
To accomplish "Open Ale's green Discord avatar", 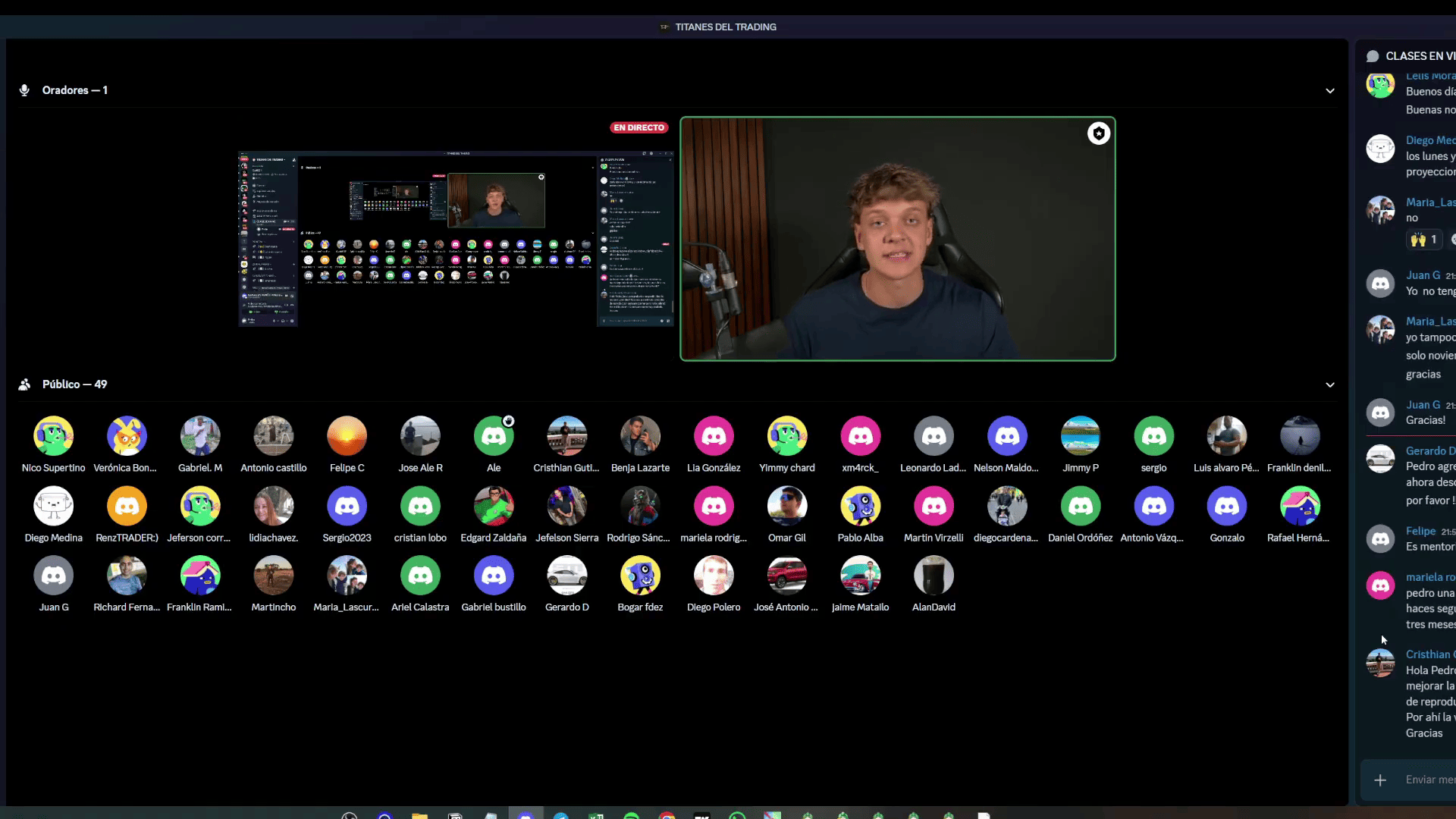I will point(494,436).
